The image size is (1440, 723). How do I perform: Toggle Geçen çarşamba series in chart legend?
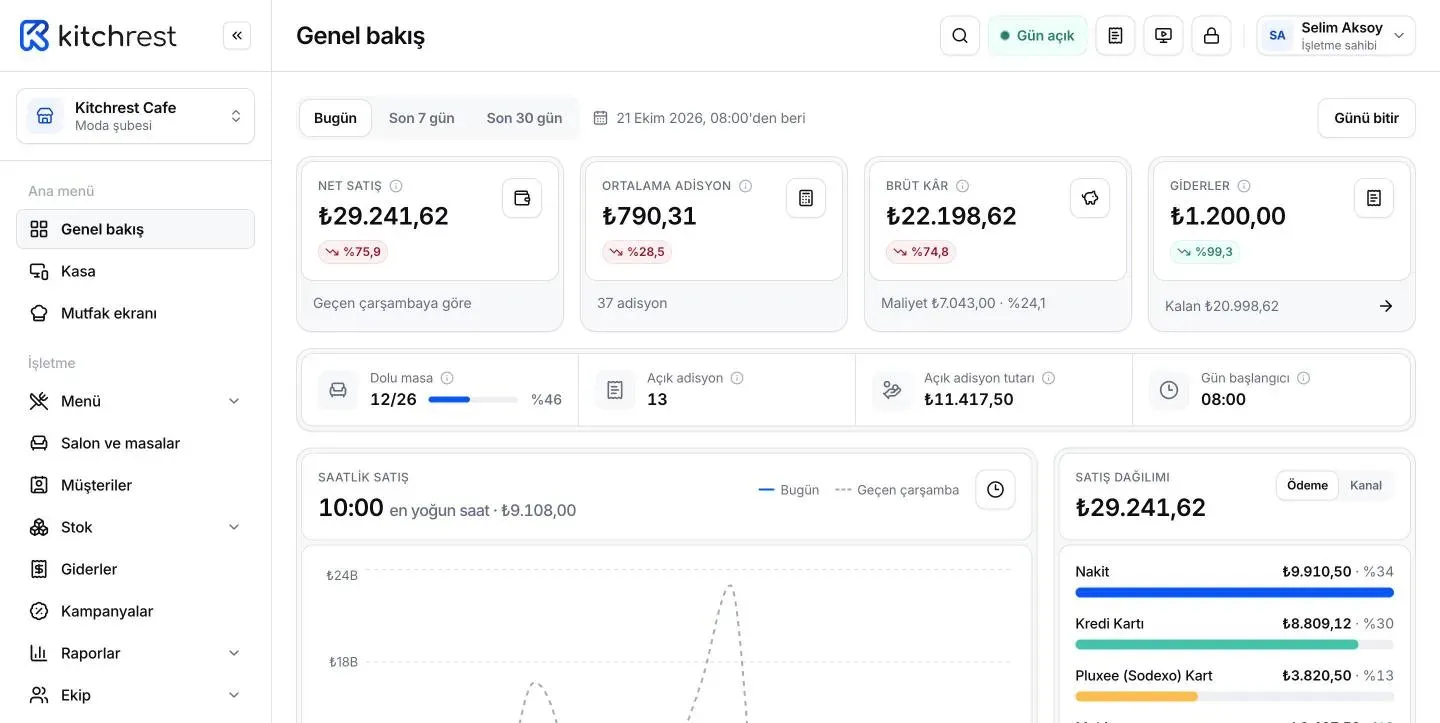897,490
